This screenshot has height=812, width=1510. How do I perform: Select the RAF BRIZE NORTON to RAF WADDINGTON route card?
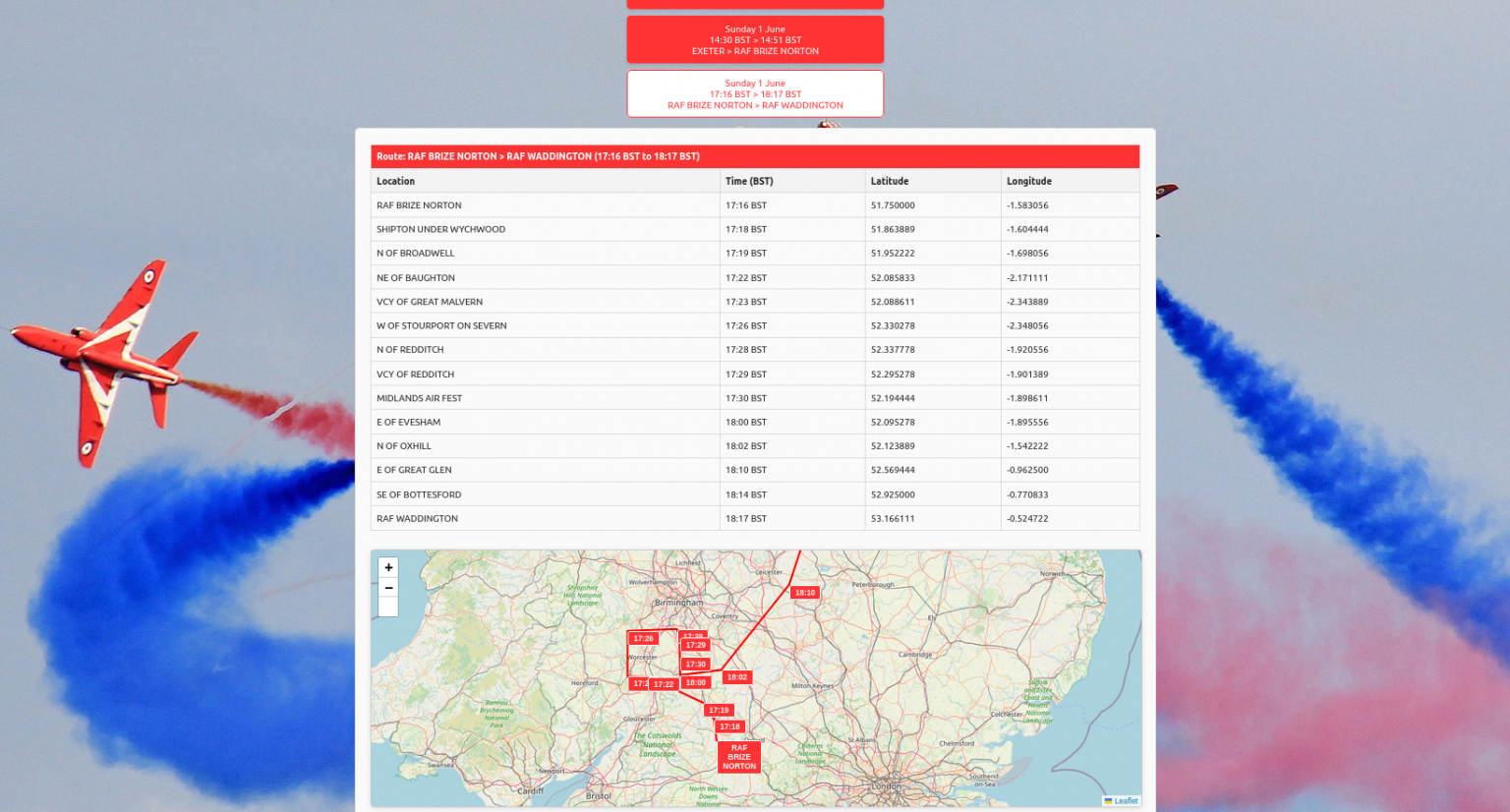[754, 93]
